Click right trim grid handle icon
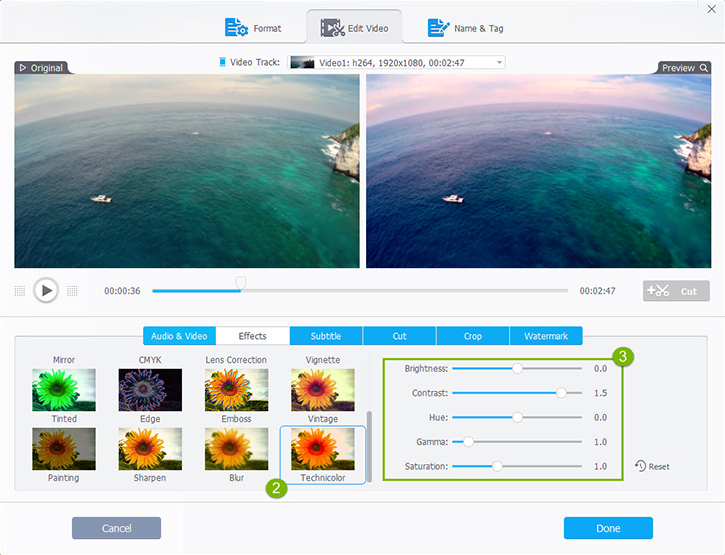Viewport: 725px width, 555px height. (x=72, y=291)
